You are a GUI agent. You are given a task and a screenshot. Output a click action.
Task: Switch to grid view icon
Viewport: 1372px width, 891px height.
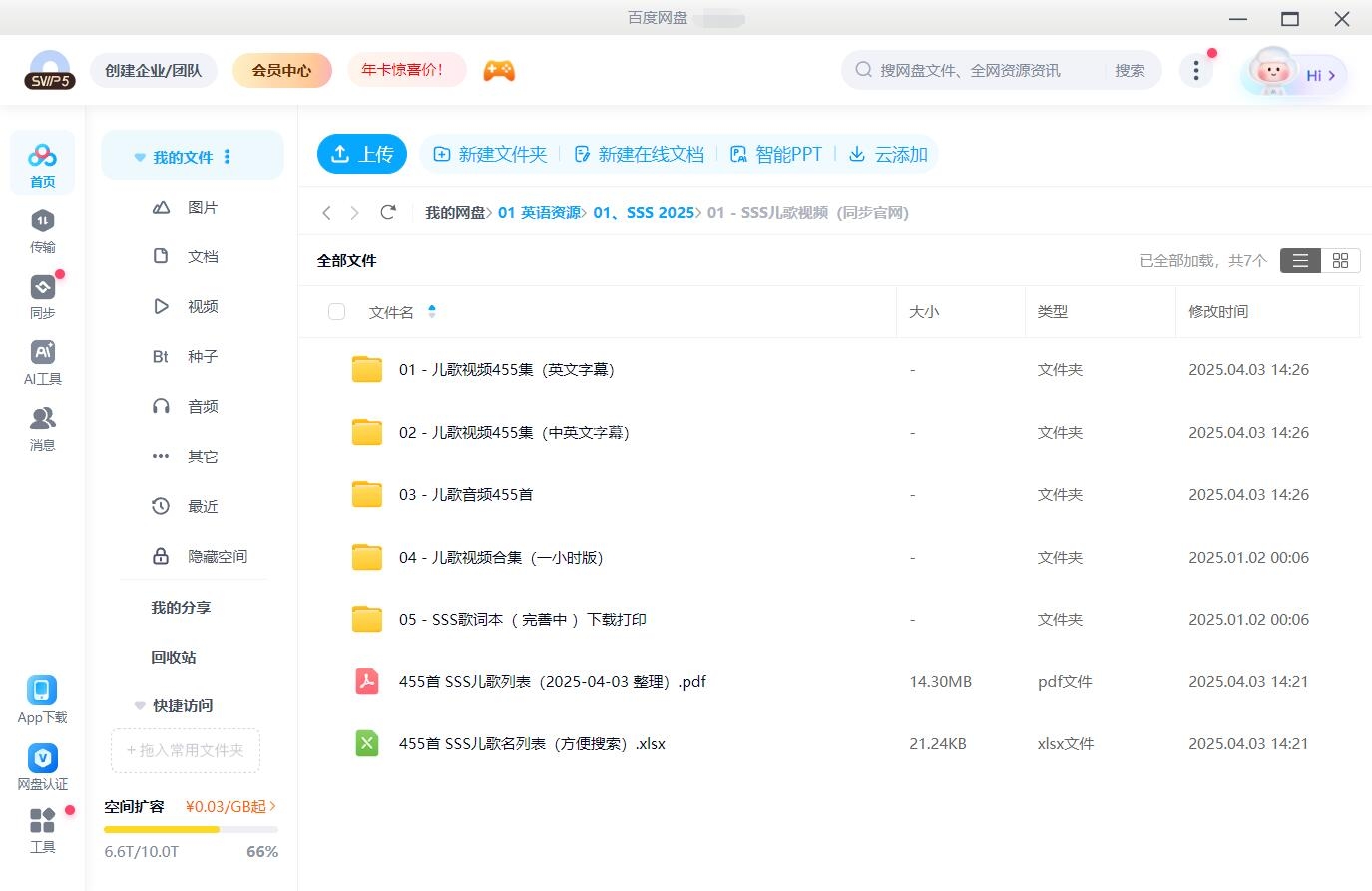(1340, 260)
